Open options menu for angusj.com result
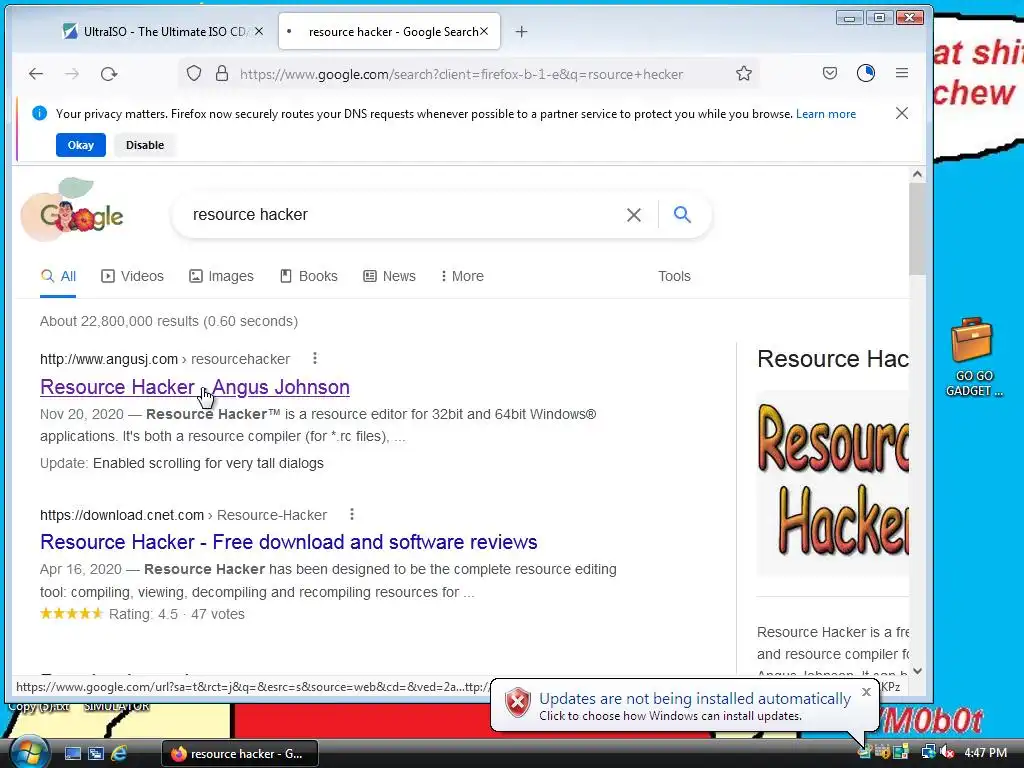Image resolution: width=1024 pixels, height=768 pixels. [x=315, y=358]
